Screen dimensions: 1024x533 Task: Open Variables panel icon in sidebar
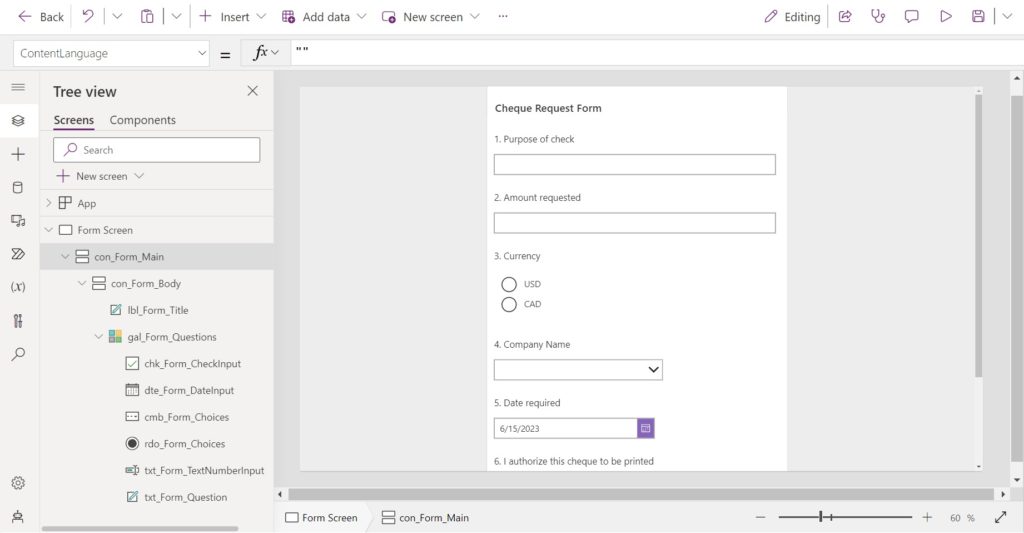pos(18,287)
